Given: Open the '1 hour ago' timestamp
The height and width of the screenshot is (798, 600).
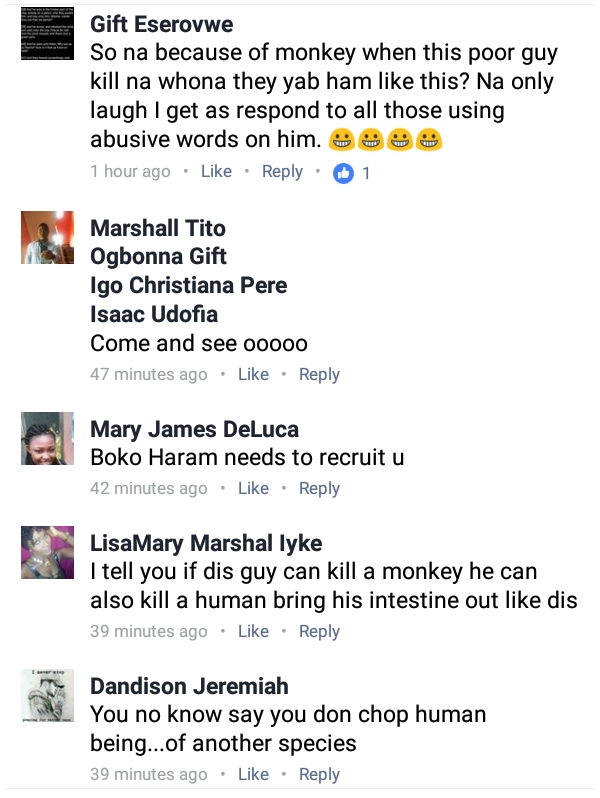Looking at the screenshot, I should pos(130,172).
